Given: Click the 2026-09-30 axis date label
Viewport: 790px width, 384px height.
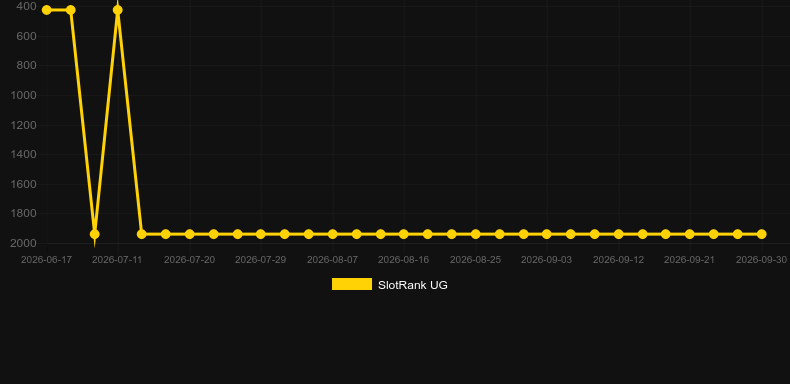Looking at the screenshot, I should (x=761, y=260).
